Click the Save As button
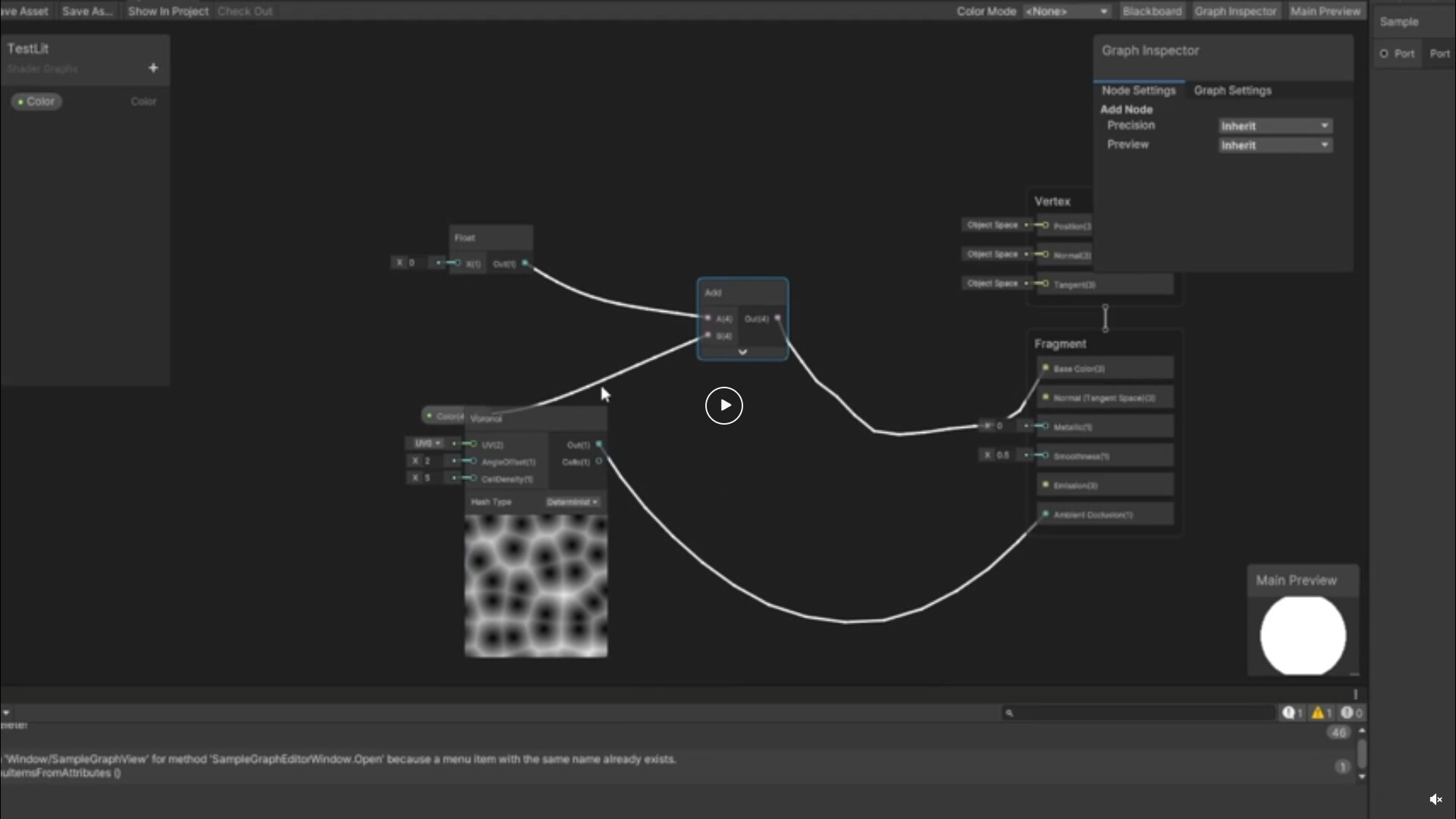Image resolution: width=1456 pixels, height=819 pixels. [86, 11]
